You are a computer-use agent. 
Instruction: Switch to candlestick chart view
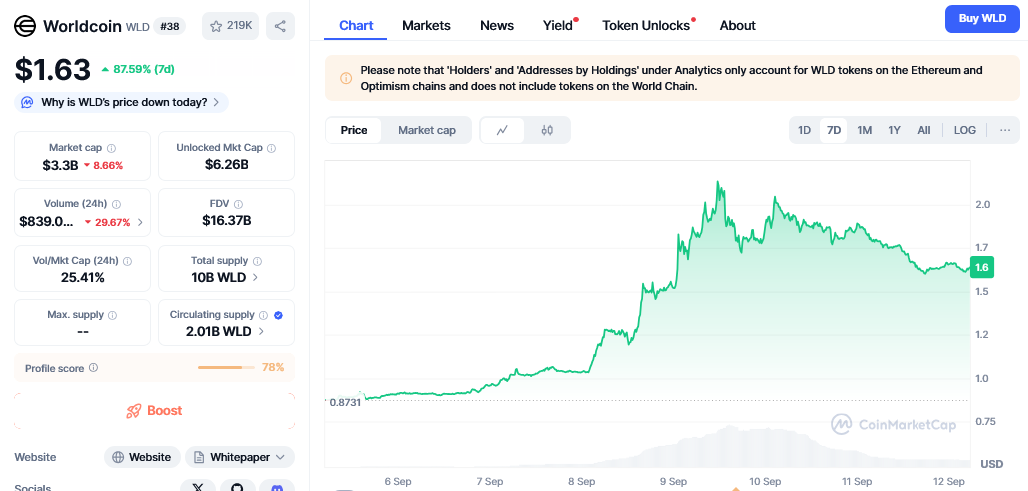[547, 130]
